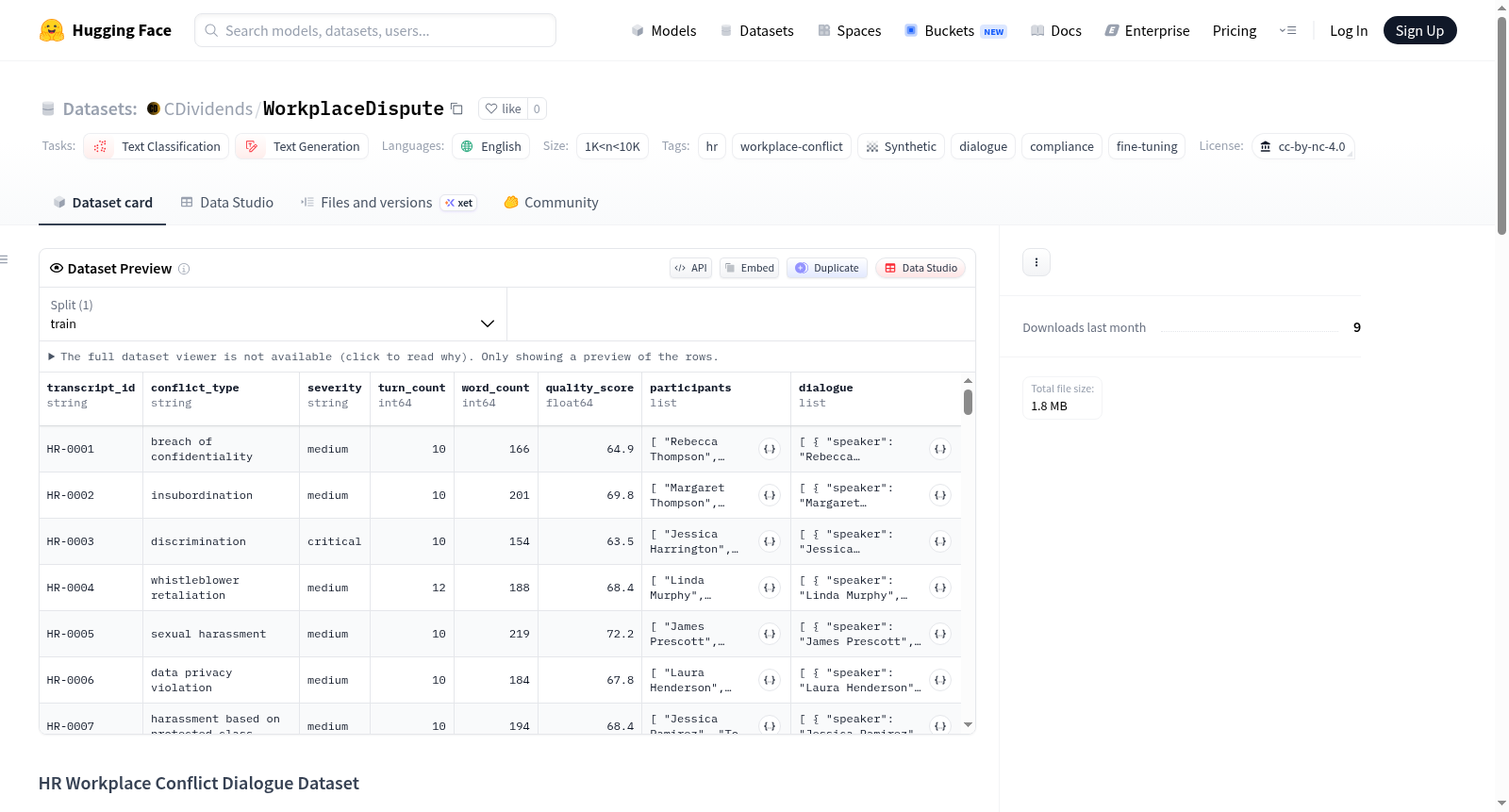Switch to the Dataset card tab
Viewport: 1509px width, 812px height.
[102, 202]
